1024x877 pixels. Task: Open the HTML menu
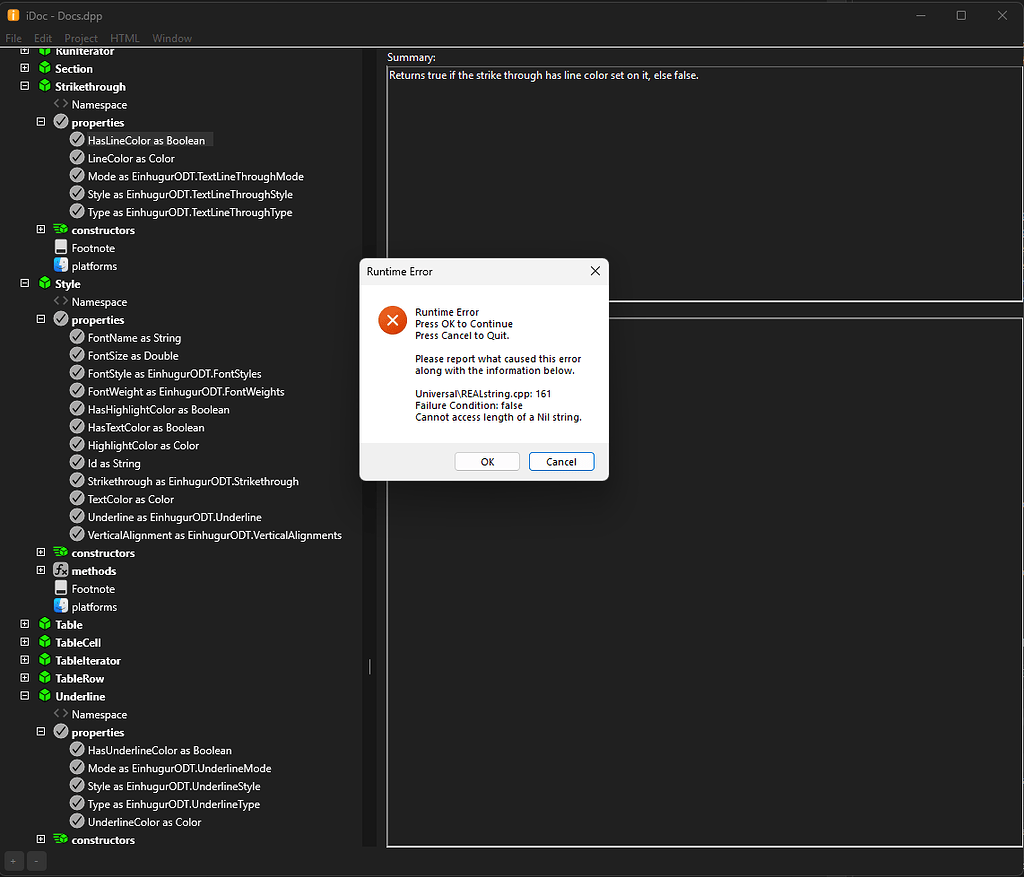[125, 38]
